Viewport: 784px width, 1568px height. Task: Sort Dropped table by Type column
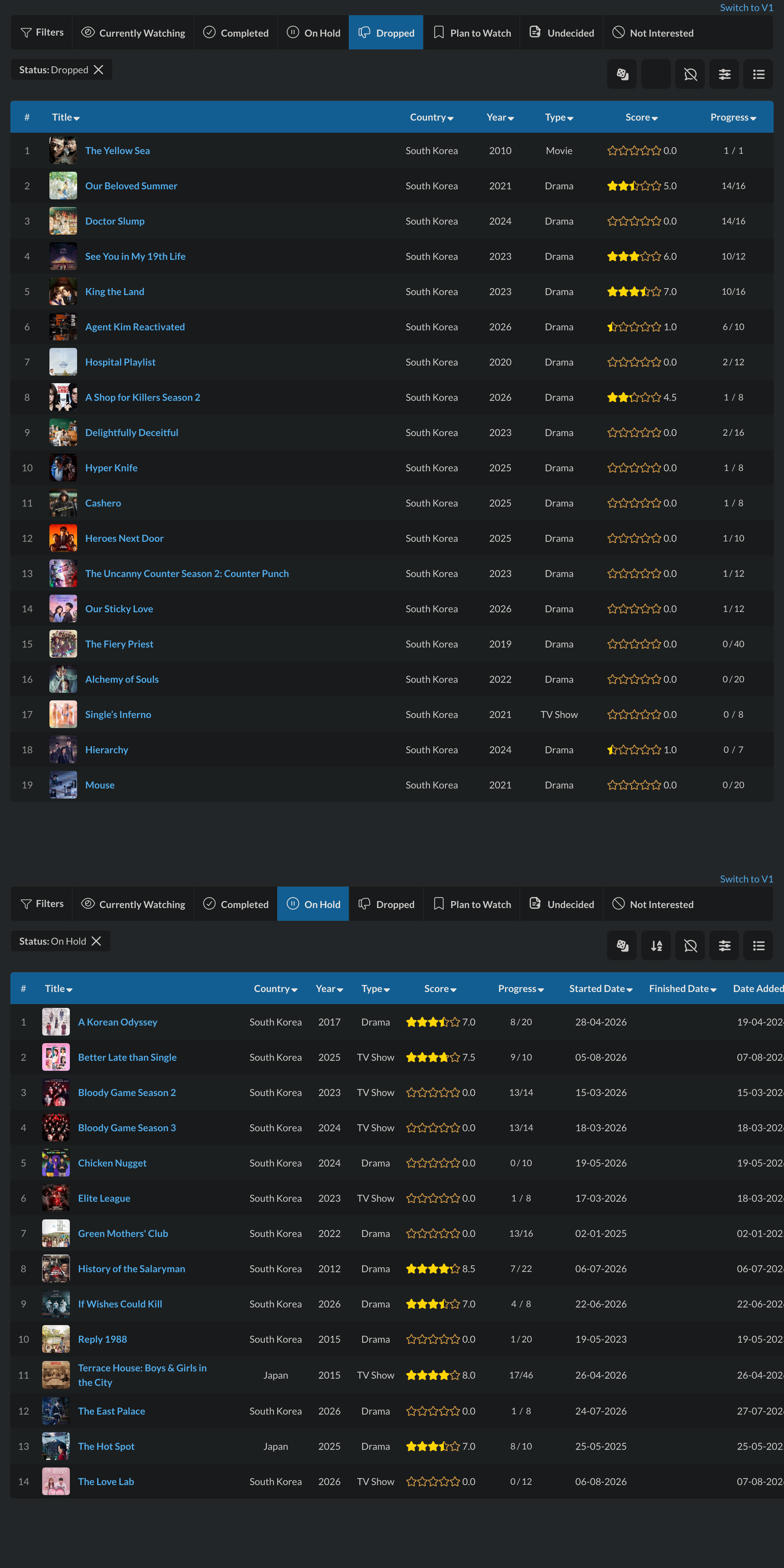559,117
